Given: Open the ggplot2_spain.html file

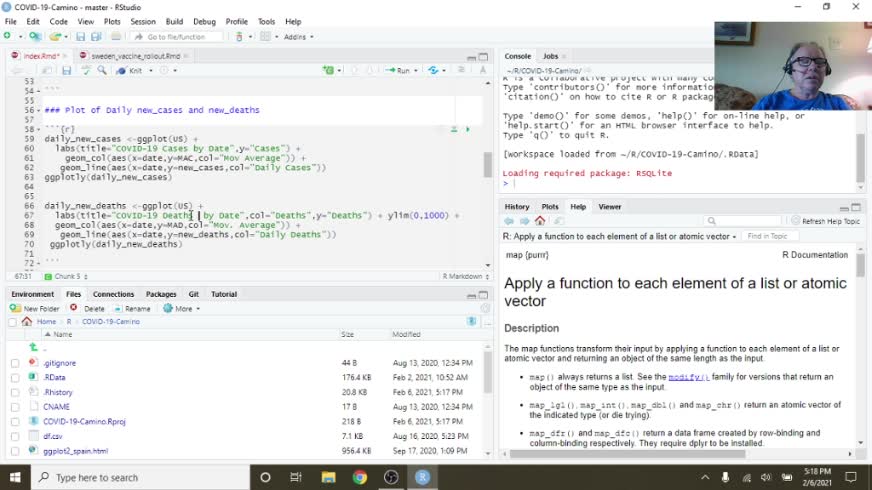Looking at the screenshot, I should coord(76,451).
